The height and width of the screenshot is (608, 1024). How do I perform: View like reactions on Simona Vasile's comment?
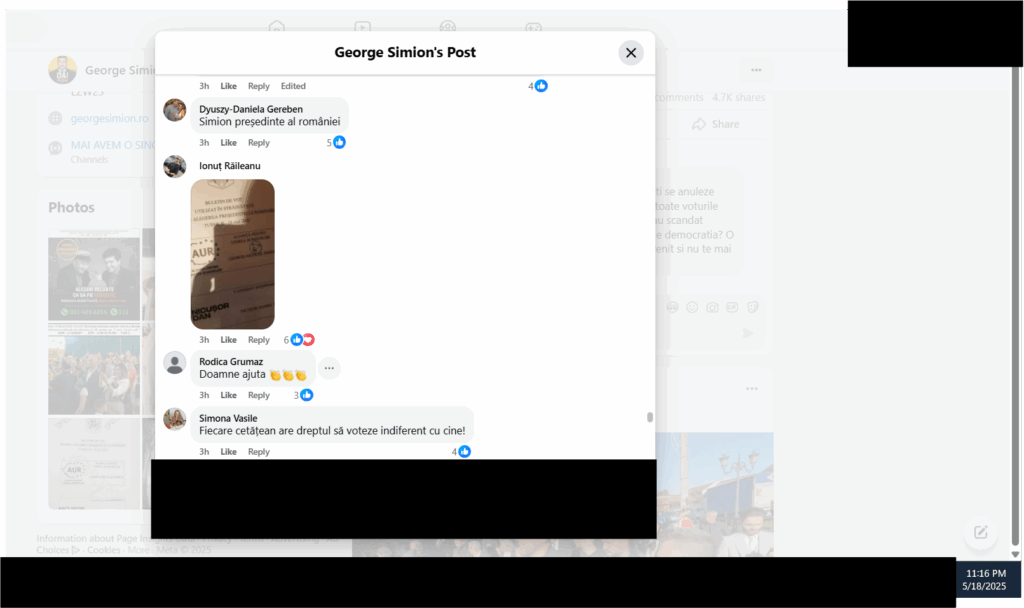coord(461,452)
